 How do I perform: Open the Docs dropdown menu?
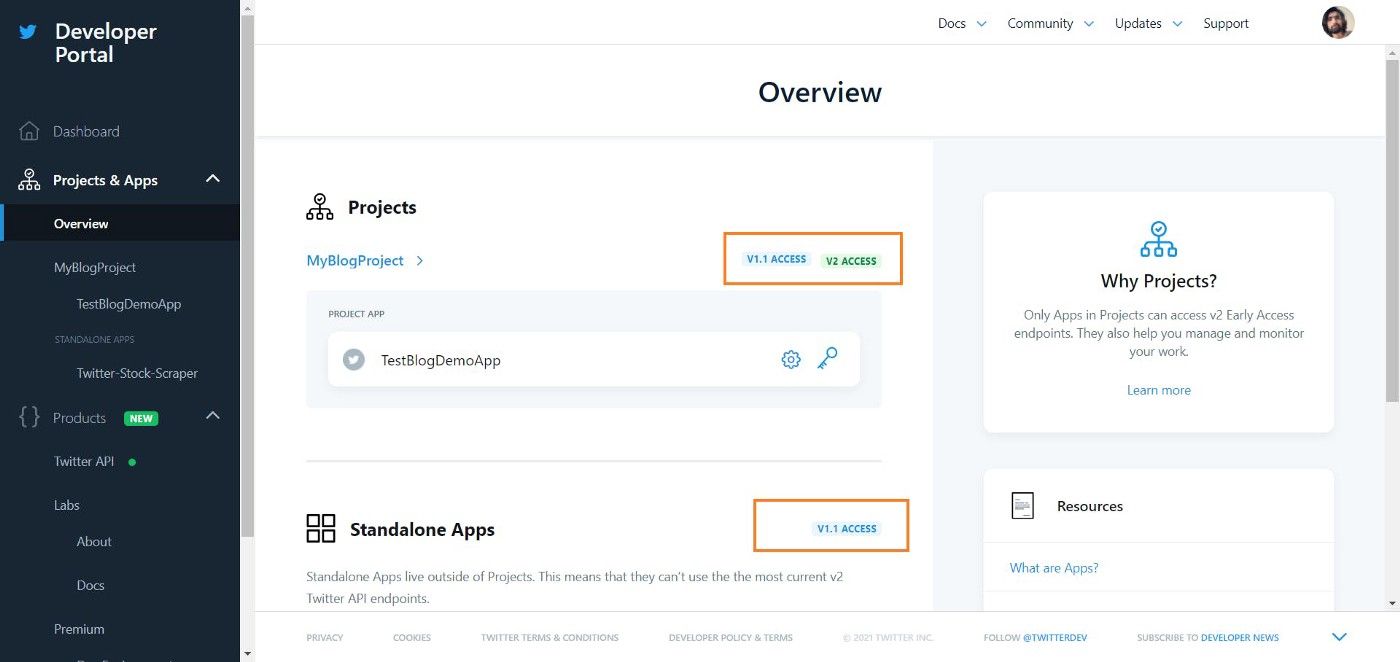point(962,23)
